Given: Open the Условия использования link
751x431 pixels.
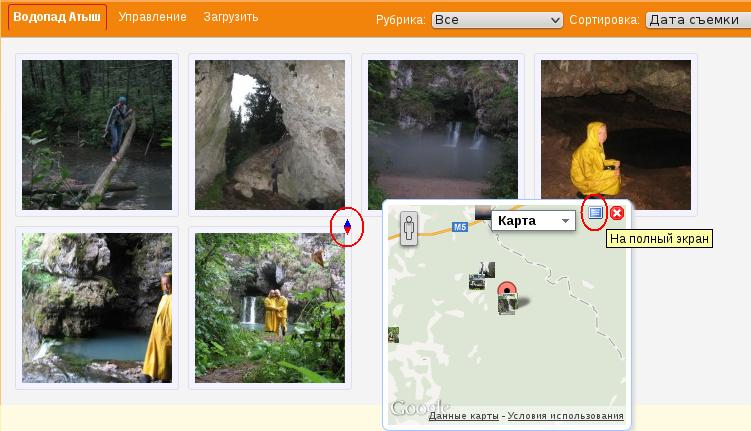Looking at the screenshot, I should click(566, 416).
